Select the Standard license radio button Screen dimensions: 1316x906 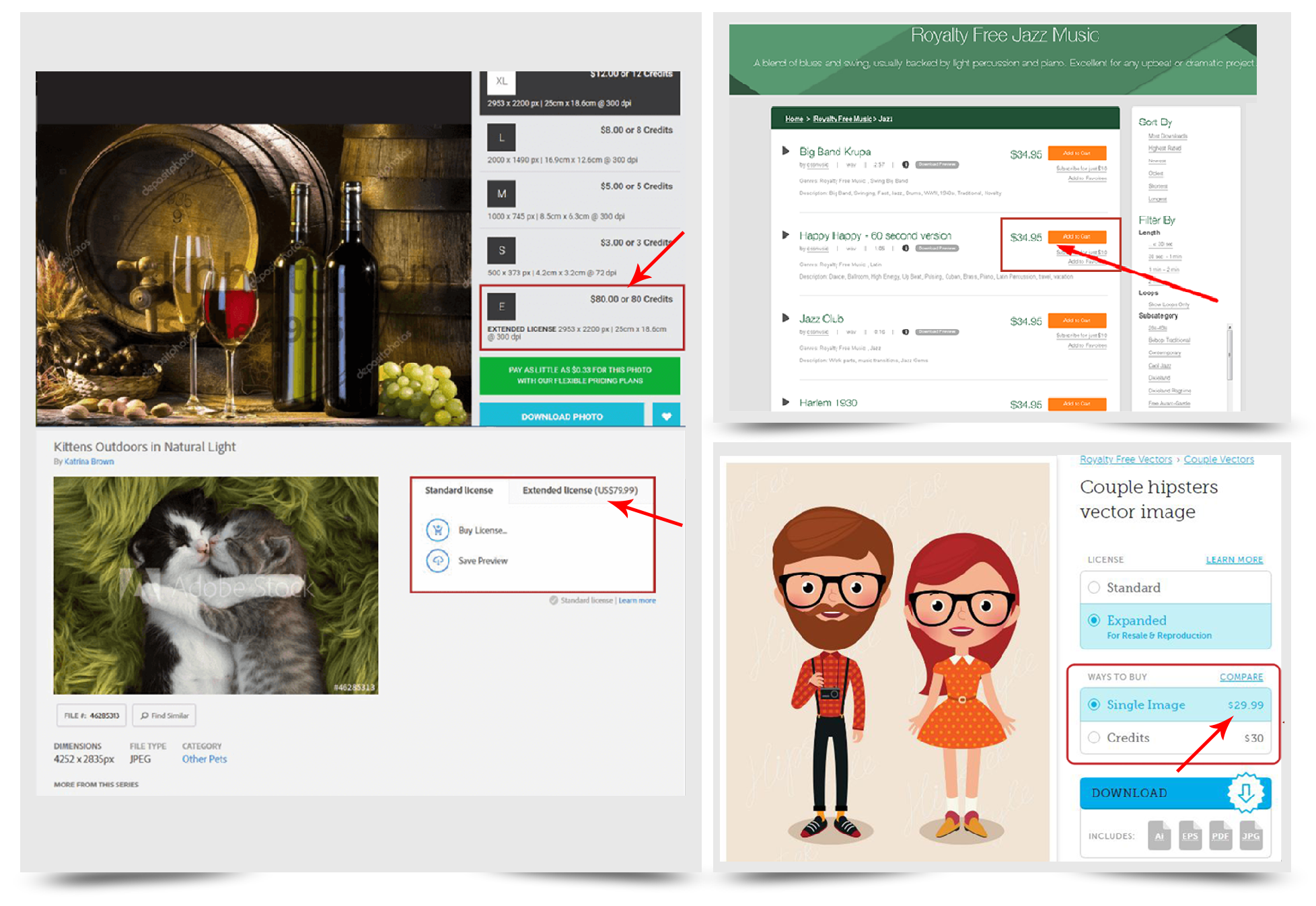pyautogui.click(x=1094, y=587)
